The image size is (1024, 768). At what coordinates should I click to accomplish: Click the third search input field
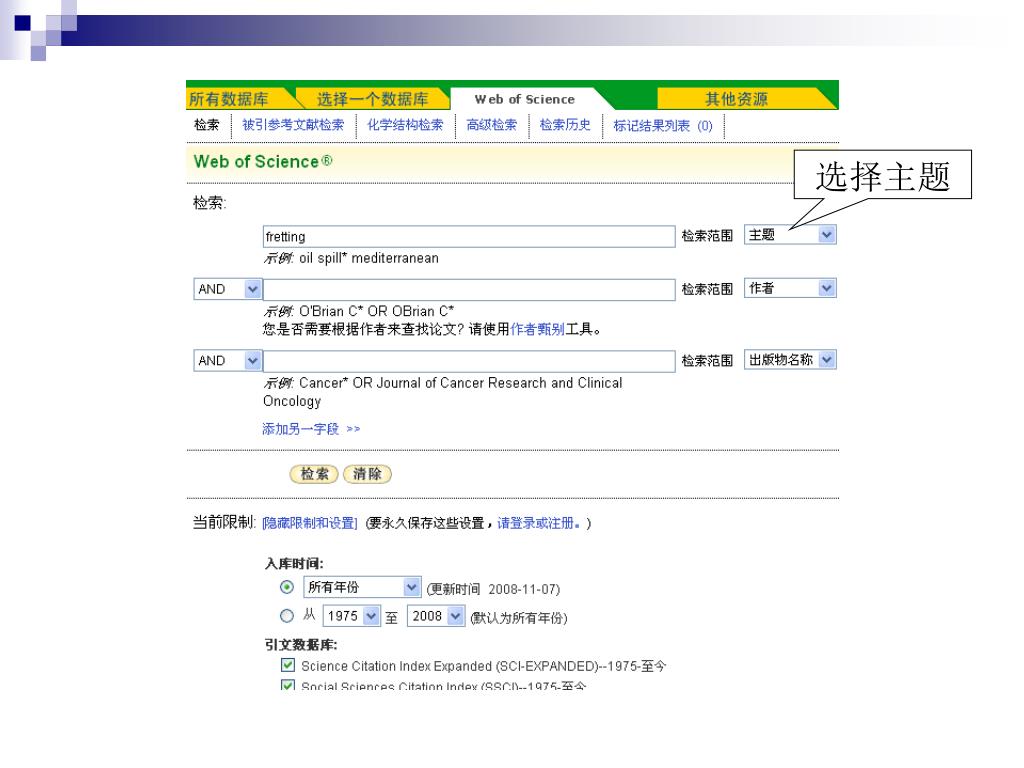(x=469, y=361)
